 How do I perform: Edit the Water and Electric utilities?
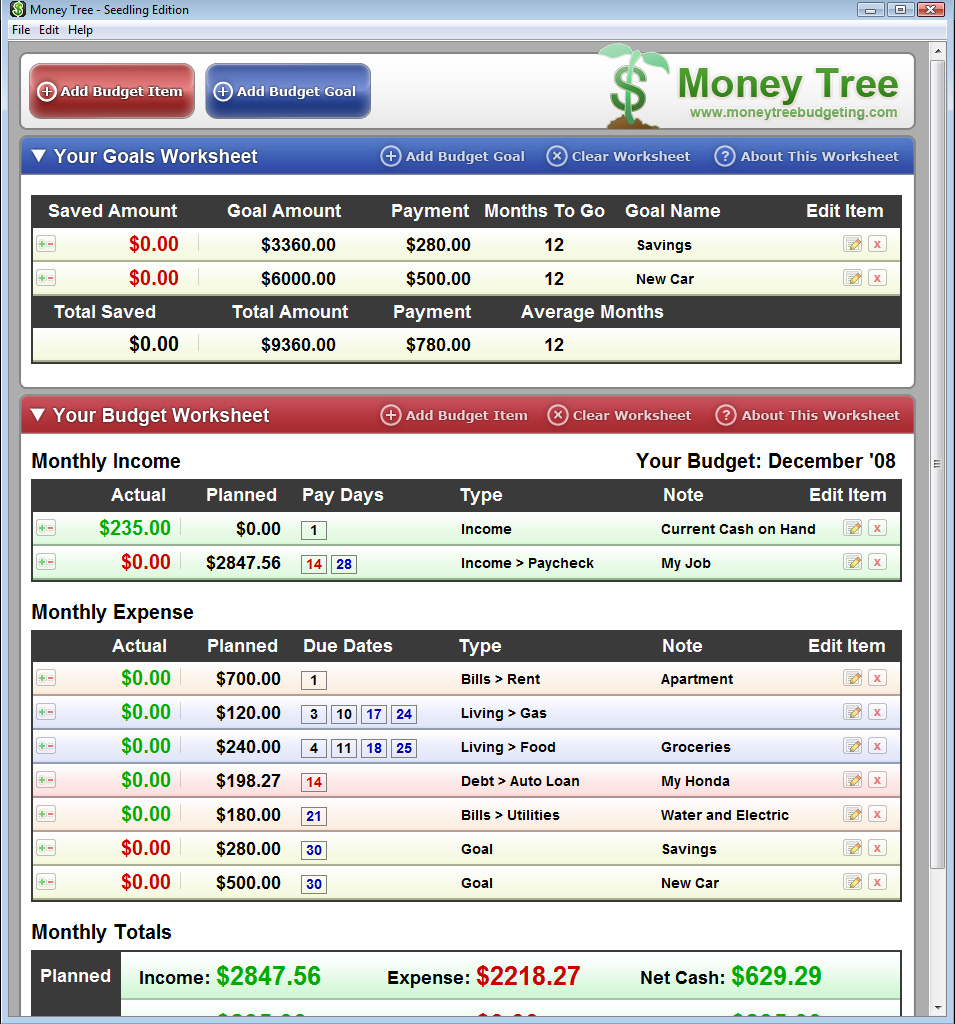click(x=852, y=814)
